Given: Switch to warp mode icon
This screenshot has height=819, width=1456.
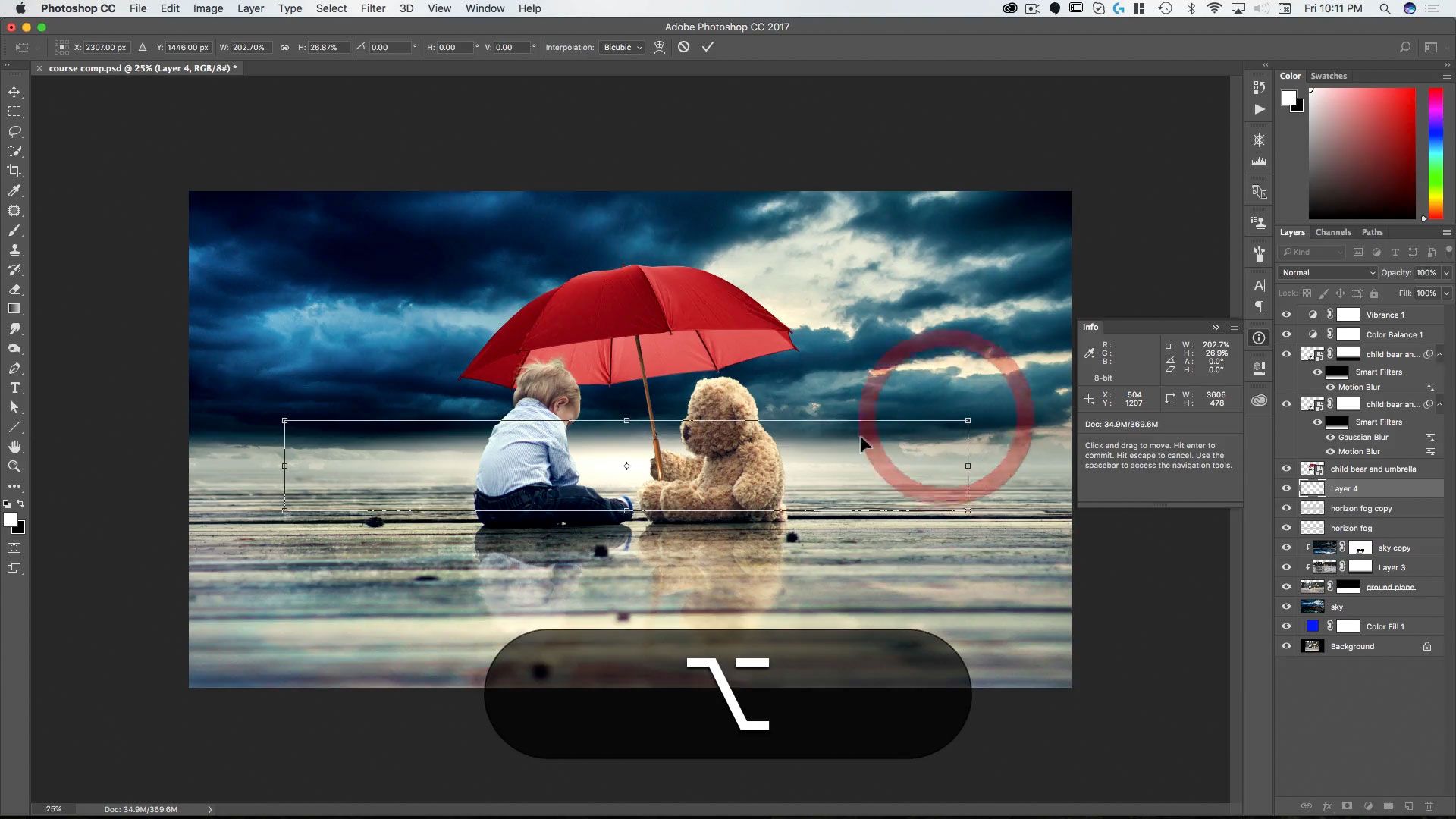Looking at the screenshot, I should [x=659, y=47].
